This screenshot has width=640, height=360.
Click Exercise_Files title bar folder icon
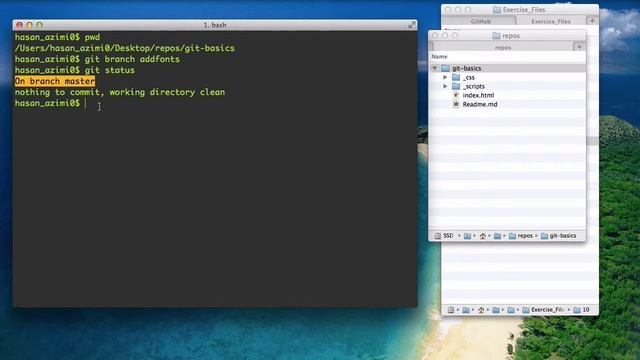pyautogui.click(x=497, y=9)
